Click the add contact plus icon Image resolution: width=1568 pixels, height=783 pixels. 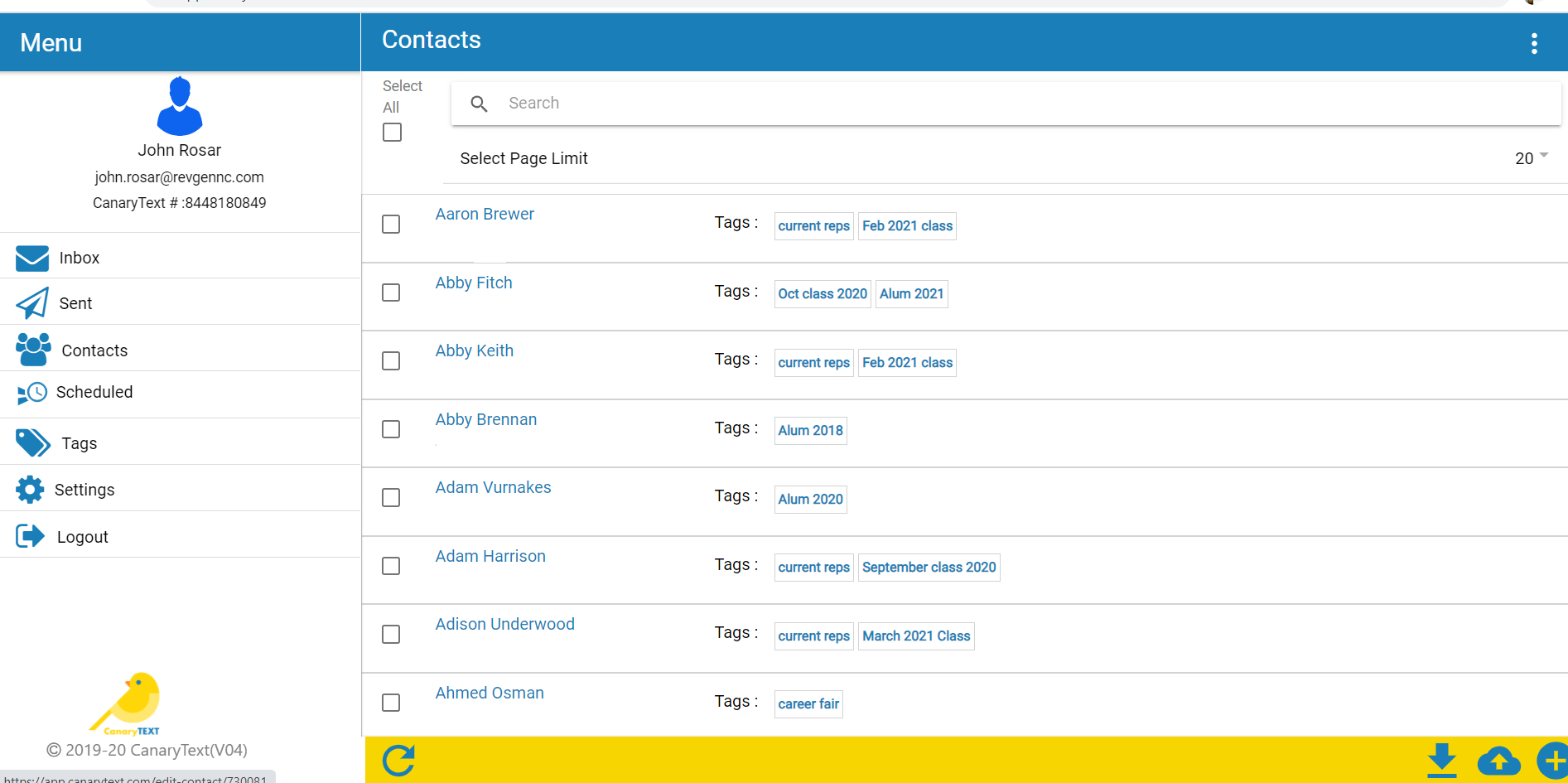pyautogui.click(x=1552, y=760)
